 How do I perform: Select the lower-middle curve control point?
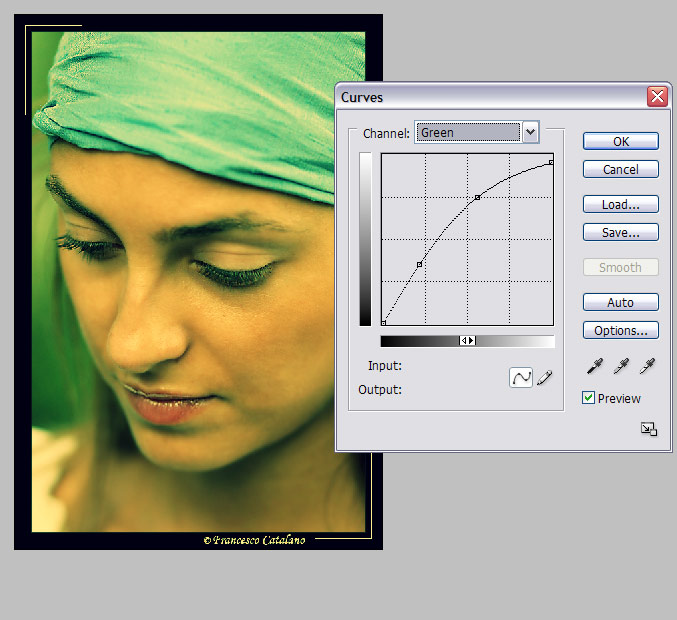pyautogui.click(x=419, y=264)
